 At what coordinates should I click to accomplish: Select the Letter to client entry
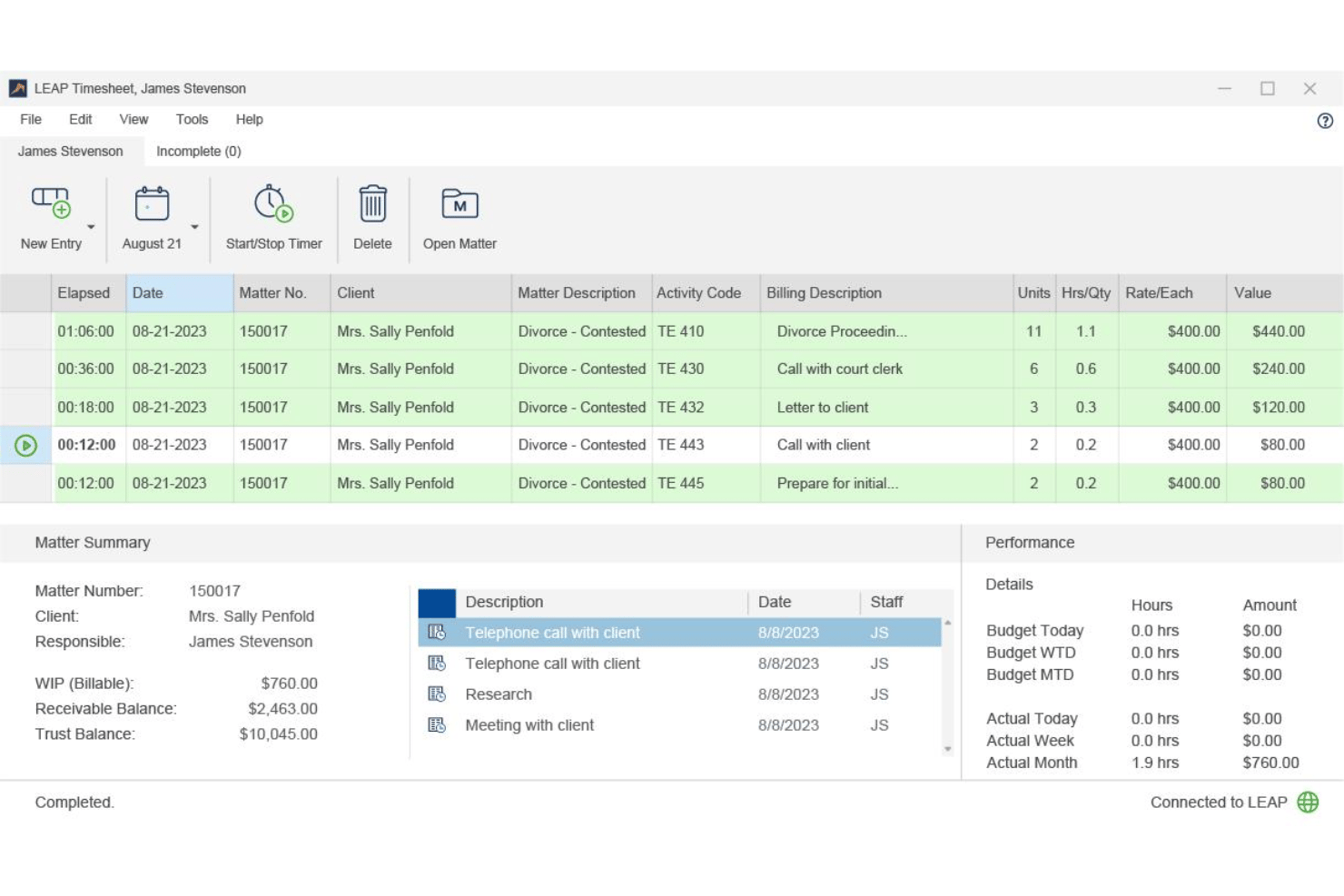point(822,408)
